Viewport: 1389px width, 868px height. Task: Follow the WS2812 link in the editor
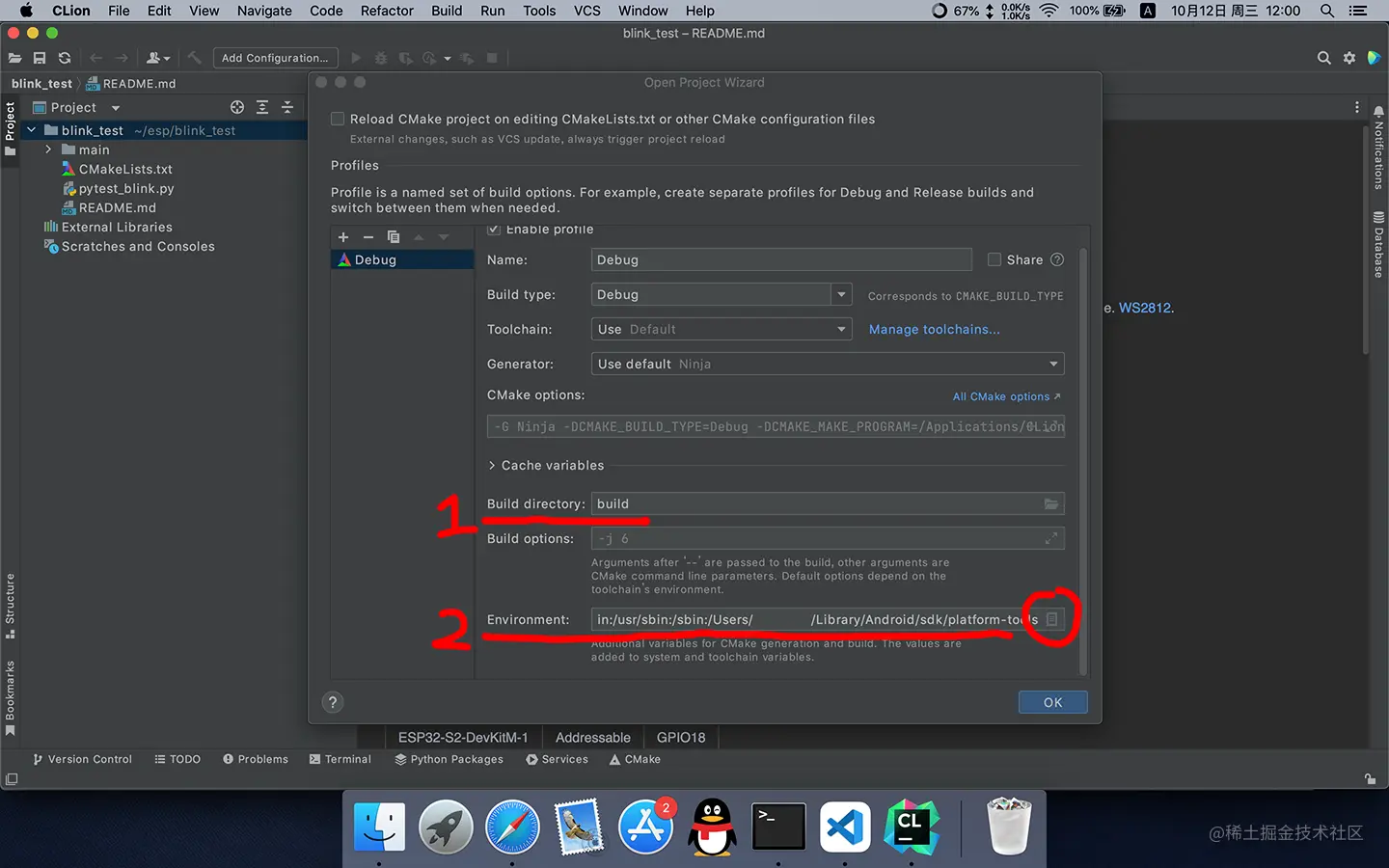1144,308
